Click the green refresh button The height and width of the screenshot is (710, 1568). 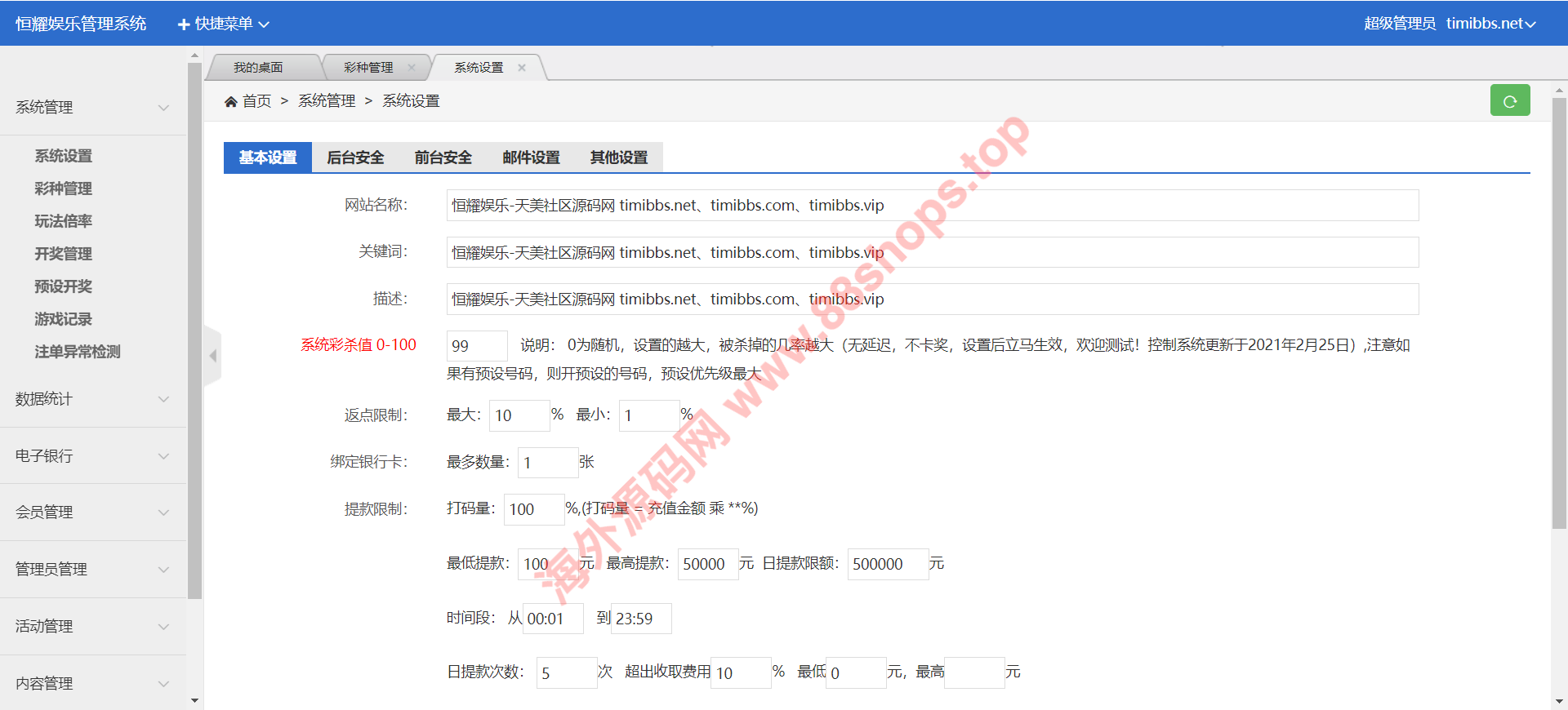click(1509, 101)
